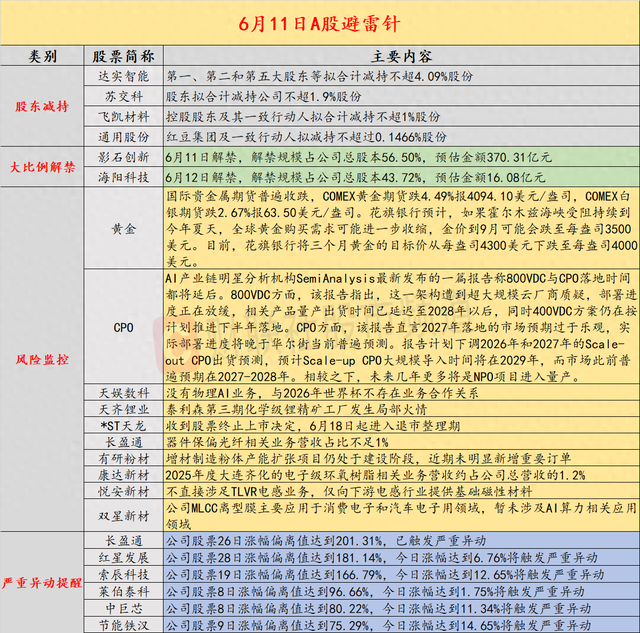640x633 pixels.
Task: Select the stock name *ST天龙
Action: click(x=123, y=426)
